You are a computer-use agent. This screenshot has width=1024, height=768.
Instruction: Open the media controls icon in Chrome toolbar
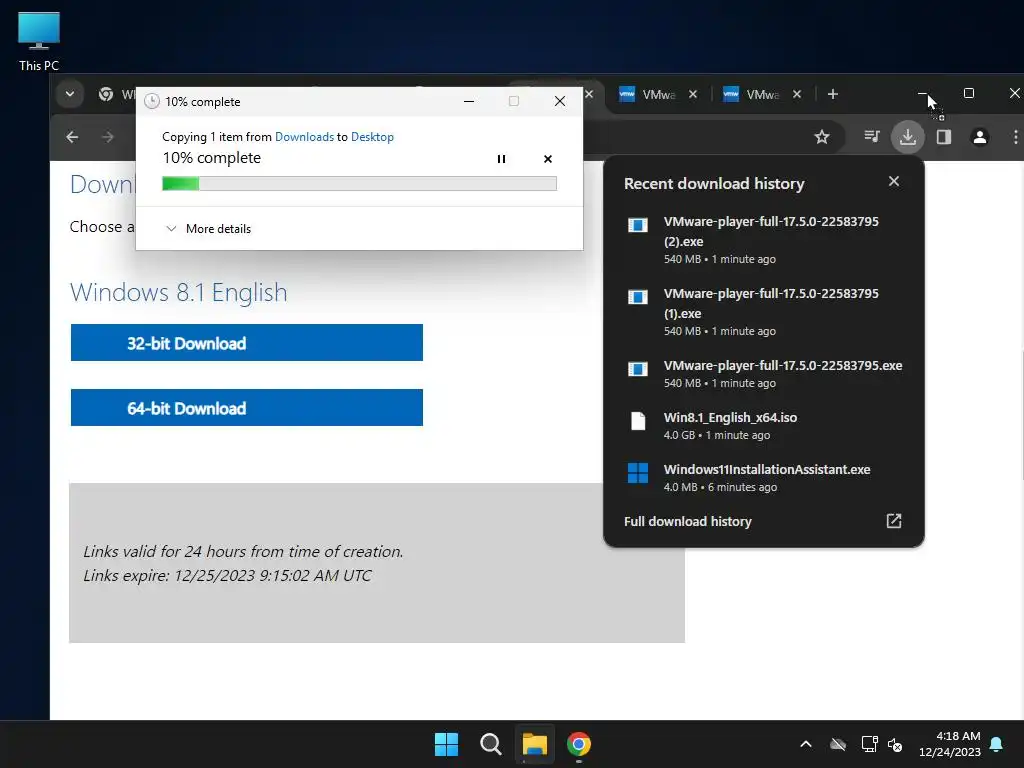(x=872, y=136)
